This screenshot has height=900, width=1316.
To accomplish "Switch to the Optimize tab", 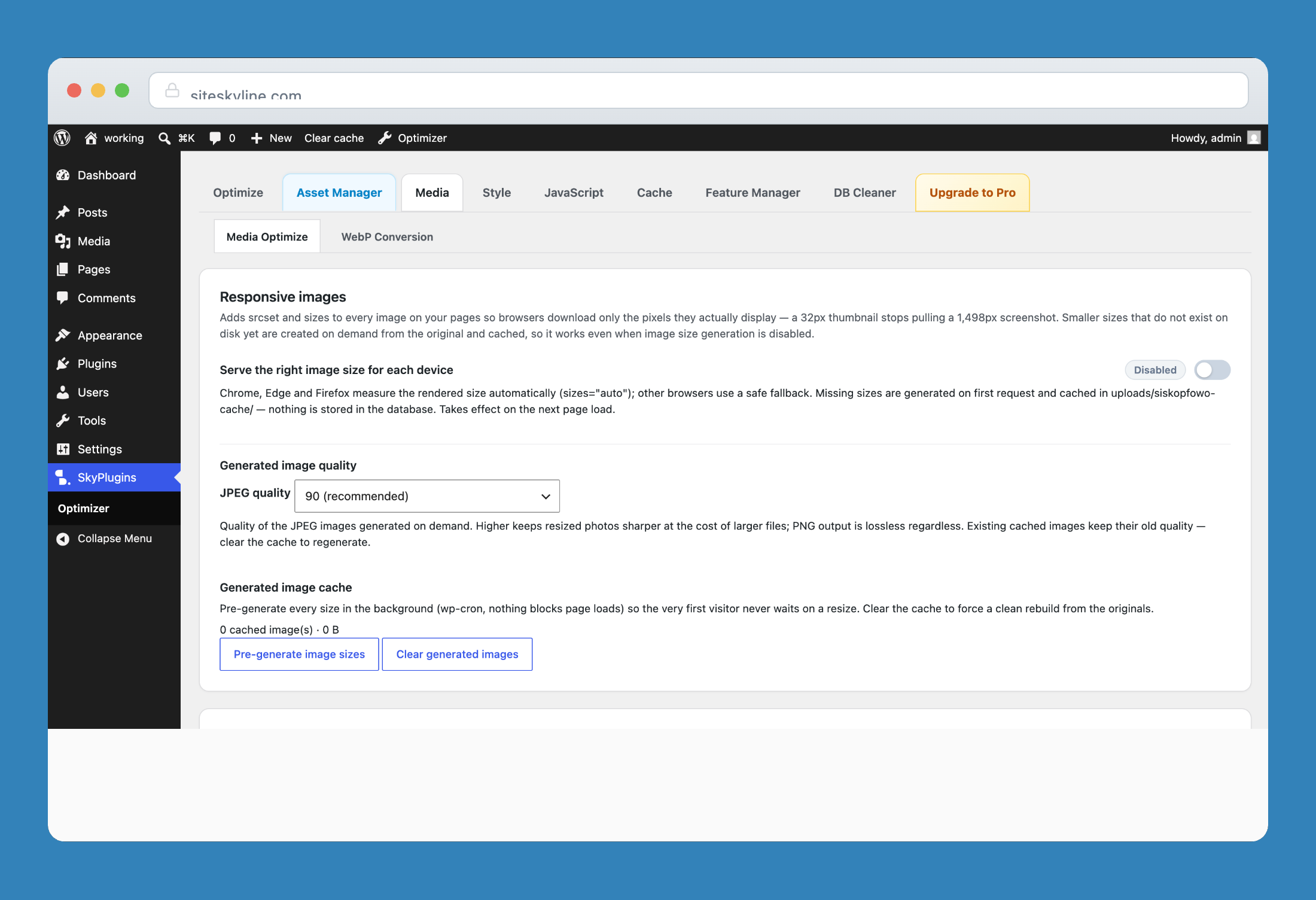I will point(238,193).
